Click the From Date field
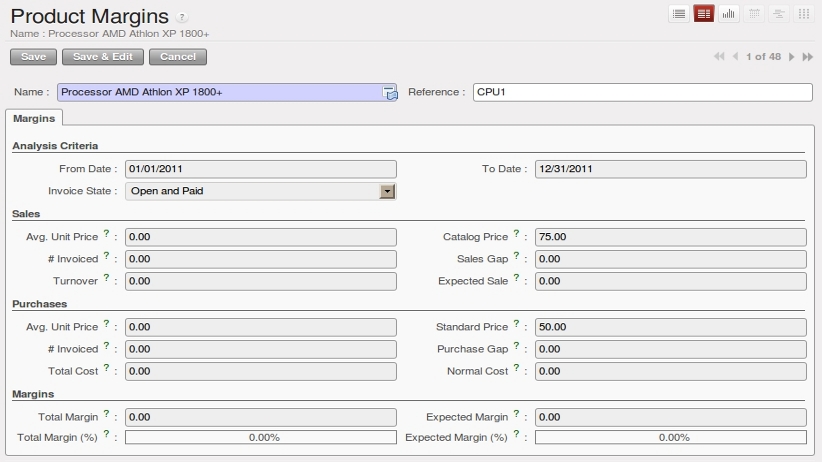822x462 pixels. click(261, 169)
